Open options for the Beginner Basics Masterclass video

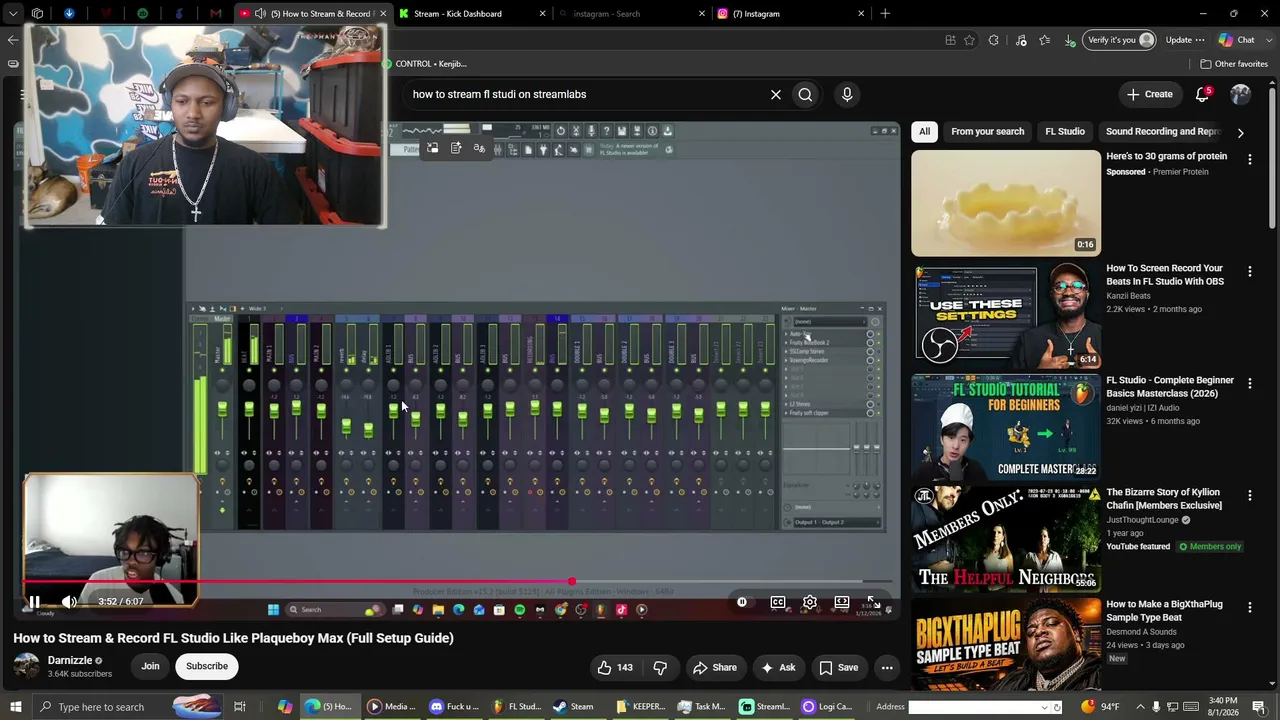pyautogui.click(x=1249, y=383)
